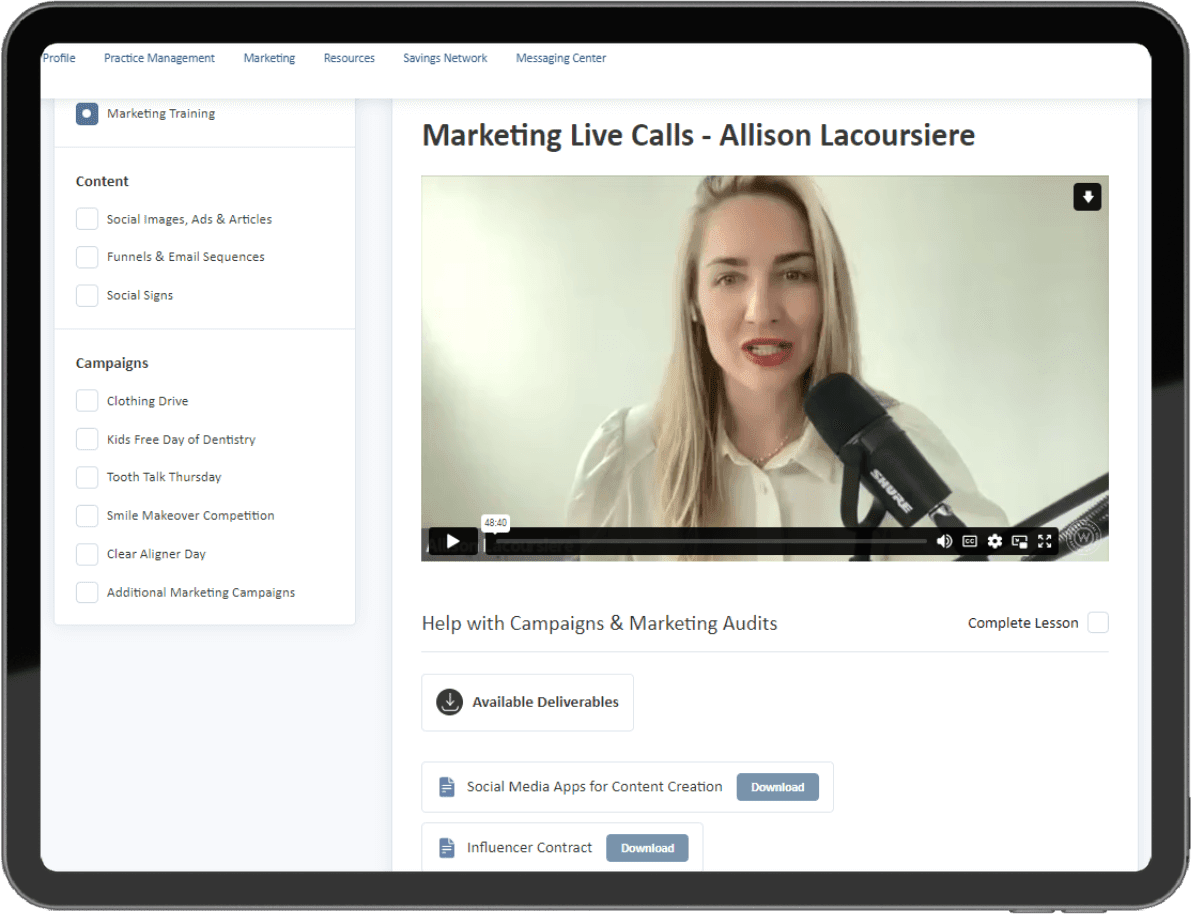Open the Practice Management menu
Viewport: 1192px width, 914px height.
(159, 58)
